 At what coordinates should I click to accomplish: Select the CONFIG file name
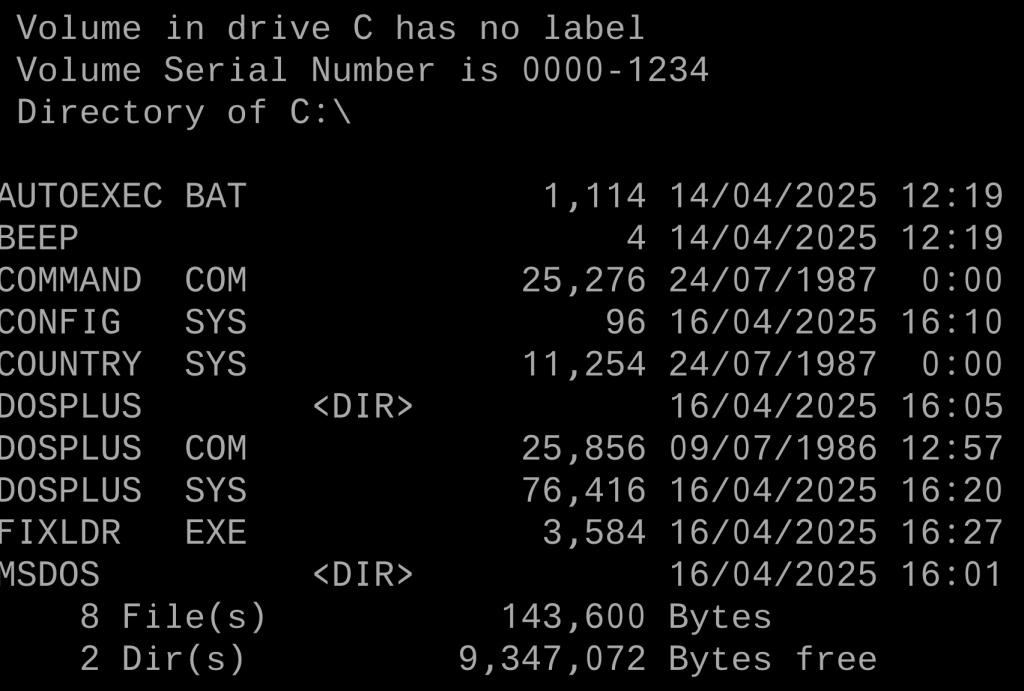click(60, 322)
